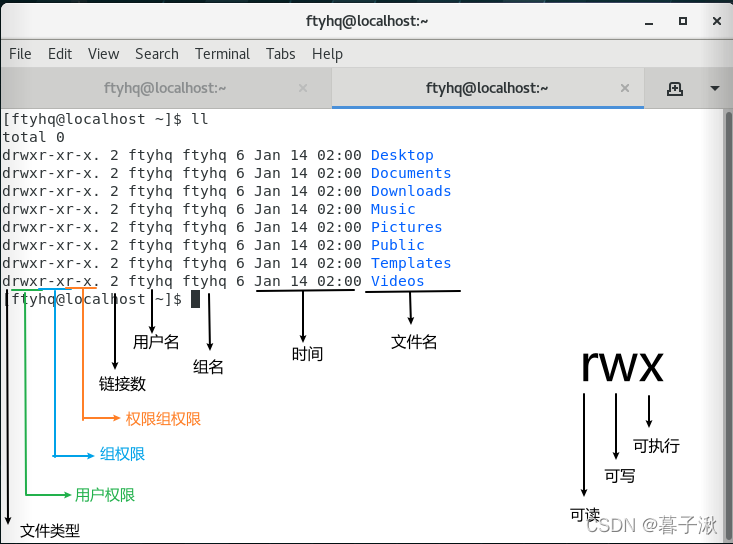Viewport: 733px width, 544px height.
Task: Close the second terminal tab
Action: tap(625, 88)
